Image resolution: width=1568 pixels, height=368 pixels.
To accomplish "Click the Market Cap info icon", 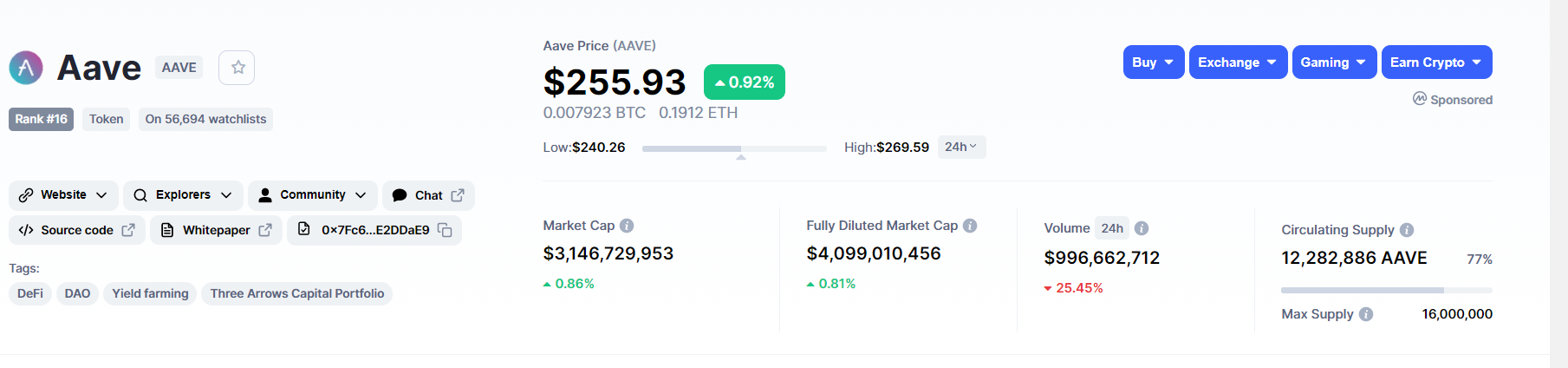I will coord(627,226).
